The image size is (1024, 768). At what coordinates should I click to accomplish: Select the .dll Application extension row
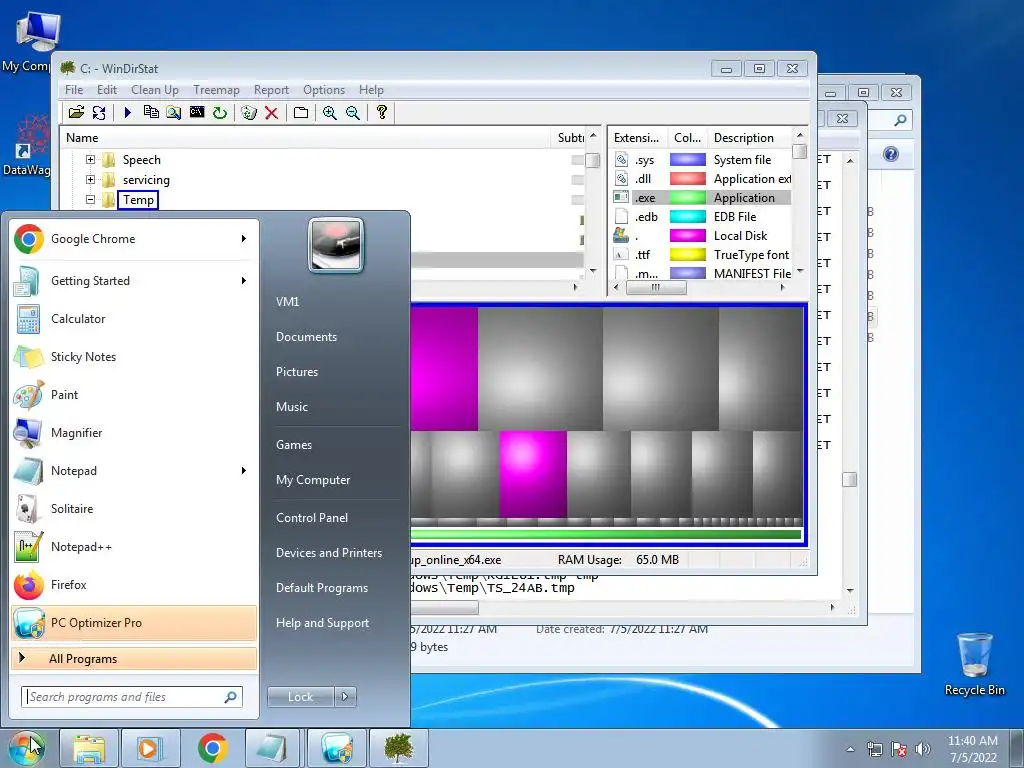click(701, 178)
